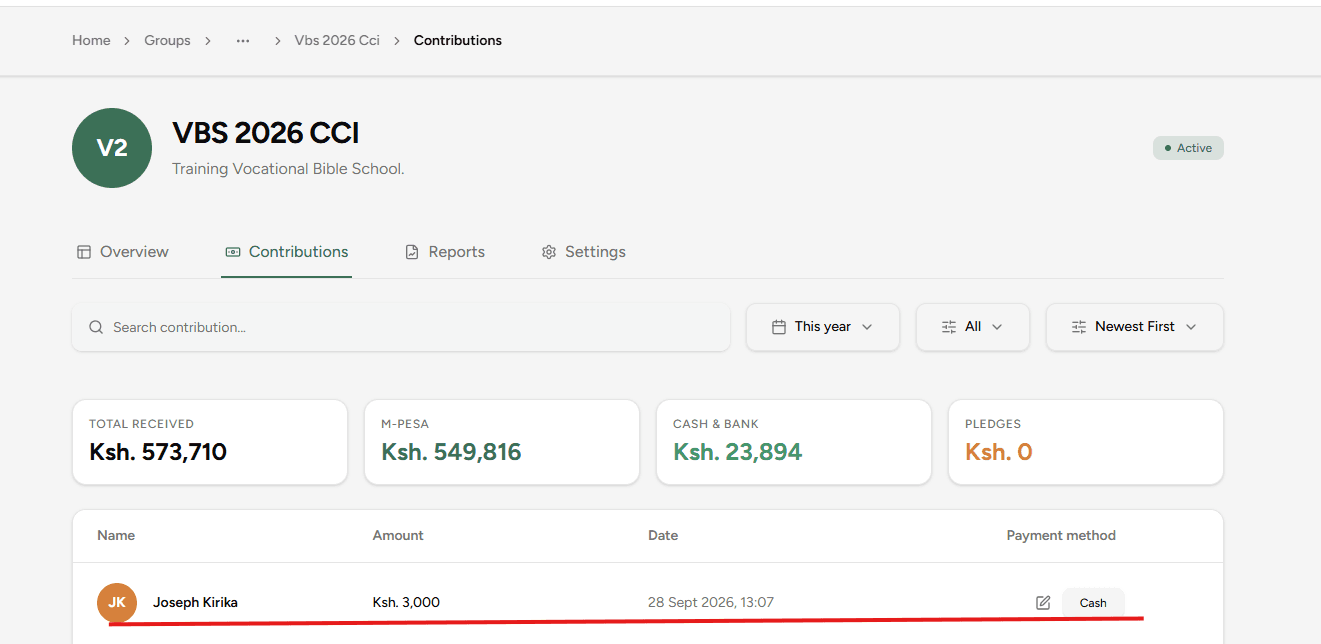This screenshot has height=644, width=1321.
Task: Click the Vbs 2026 Cci breadcrumb link
Action: click(337, 41)
